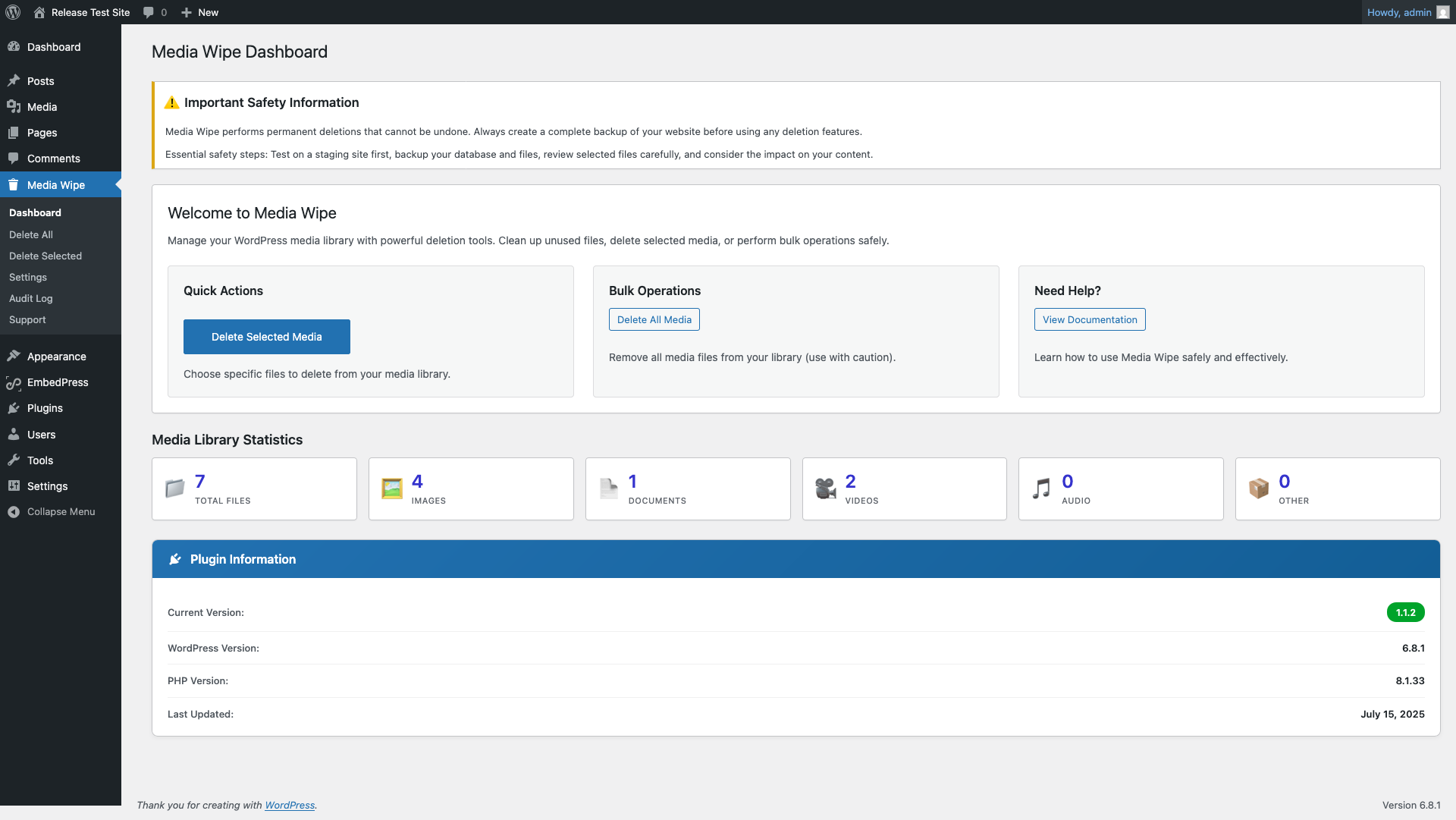Screen dimensions: 1456x820
Task: Open the Users menu label
Action: 42,435
